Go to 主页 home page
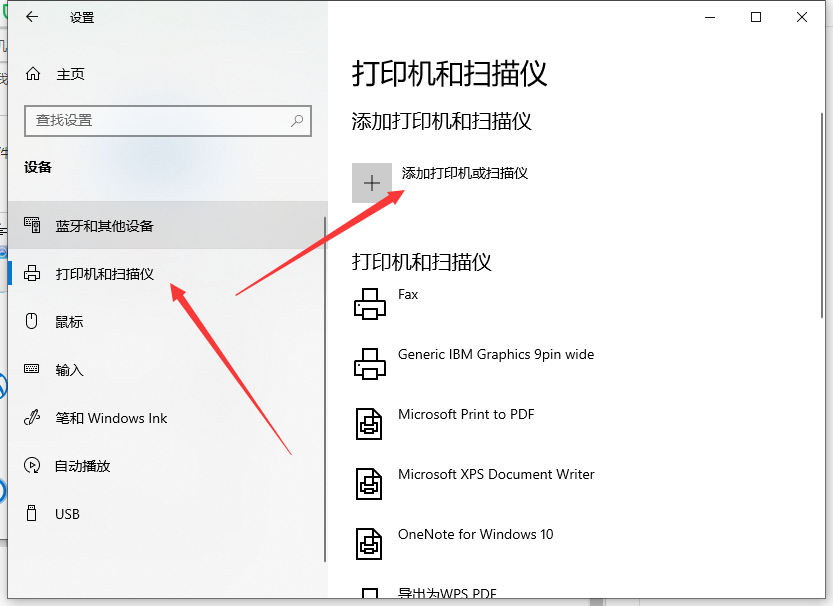Image resolution: width=833 pixels, height=606 pixels. [70, 72]
